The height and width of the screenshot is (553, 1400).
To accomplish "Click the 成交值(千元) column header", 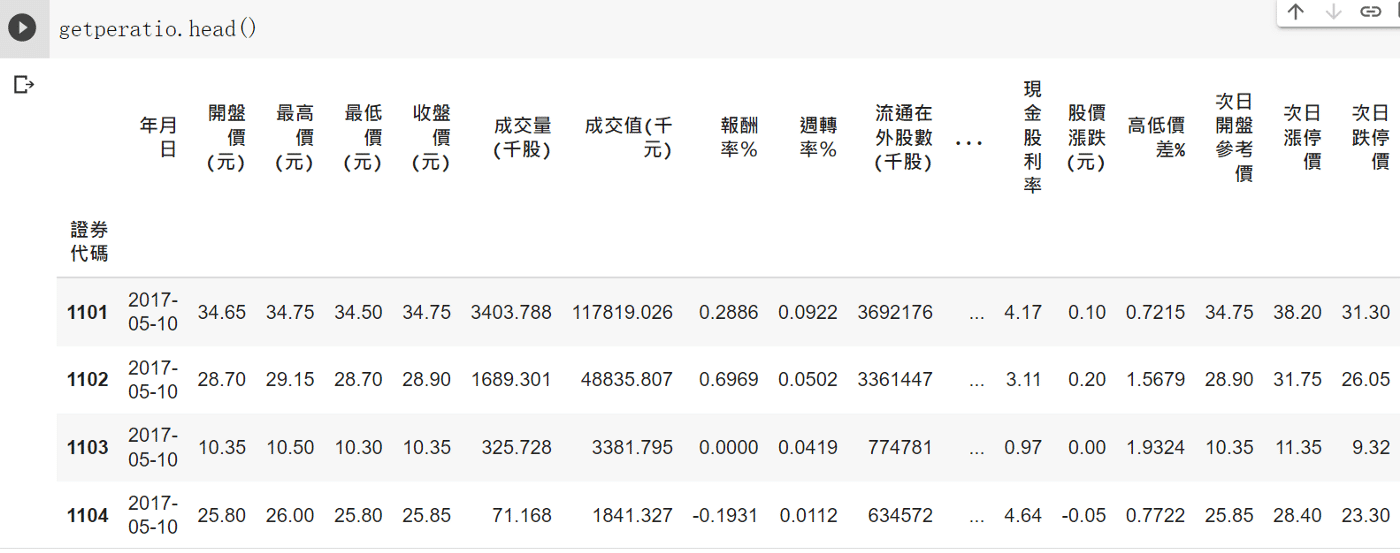I will coord(628,137).
